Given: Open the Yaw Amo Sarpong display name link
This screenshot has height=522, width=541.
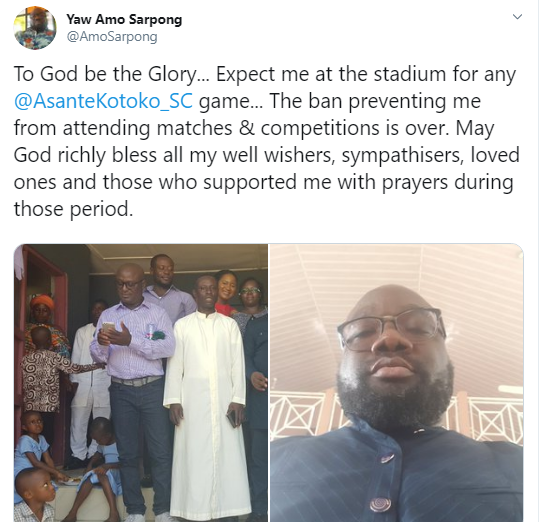Looking at the screenshot, I should pyautogui.click(x=124, y=19).
